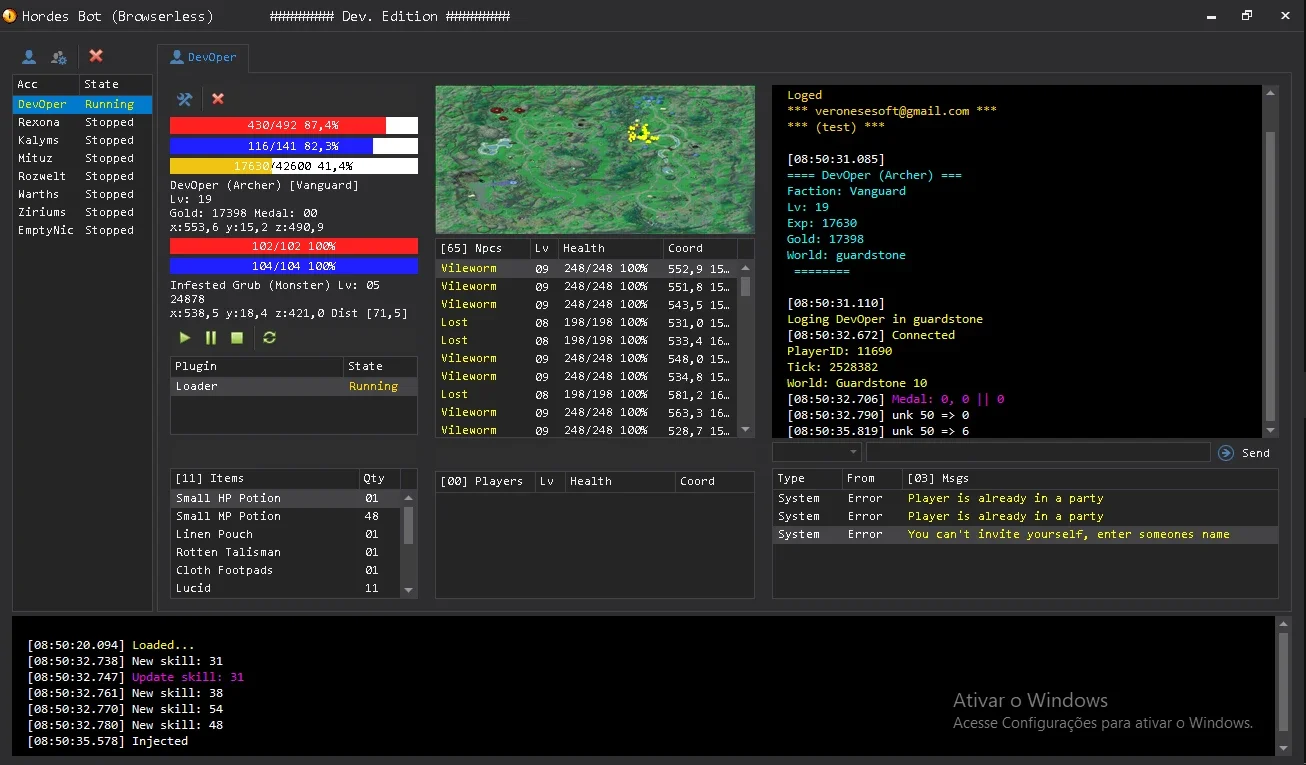Select the Lucid item row
Screen dimensions: 1306x765
[x=286, y=588]
